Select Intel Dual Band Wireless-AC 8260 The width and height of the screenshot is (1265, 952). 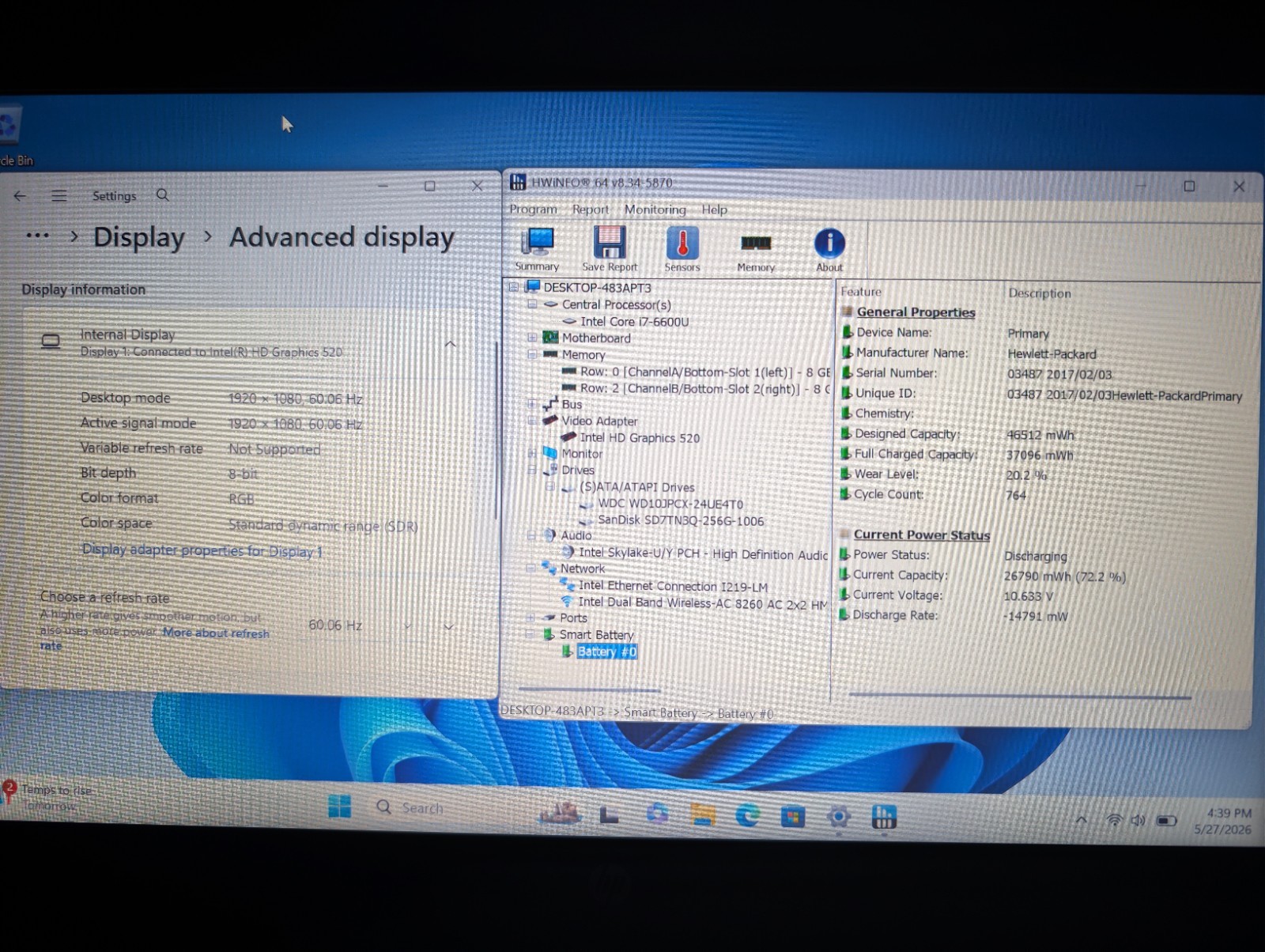703,603
